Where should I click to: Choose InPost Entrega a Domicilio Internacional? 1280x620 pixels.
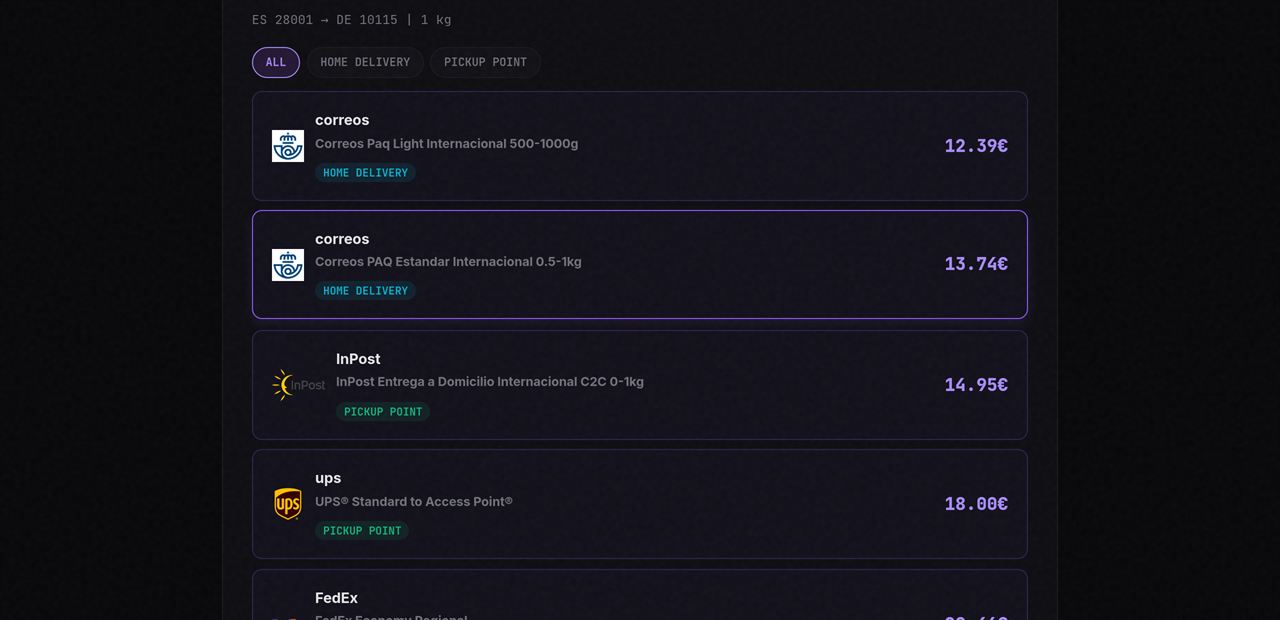pos(640,385)
